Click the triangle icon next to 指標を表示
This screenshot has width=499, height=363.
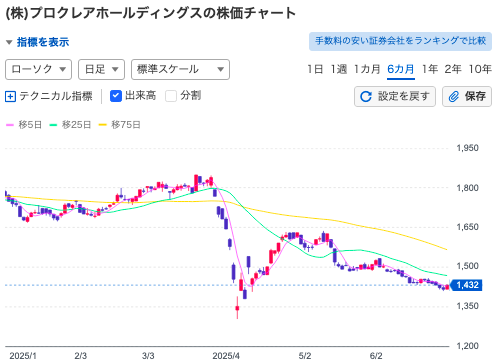9,42
